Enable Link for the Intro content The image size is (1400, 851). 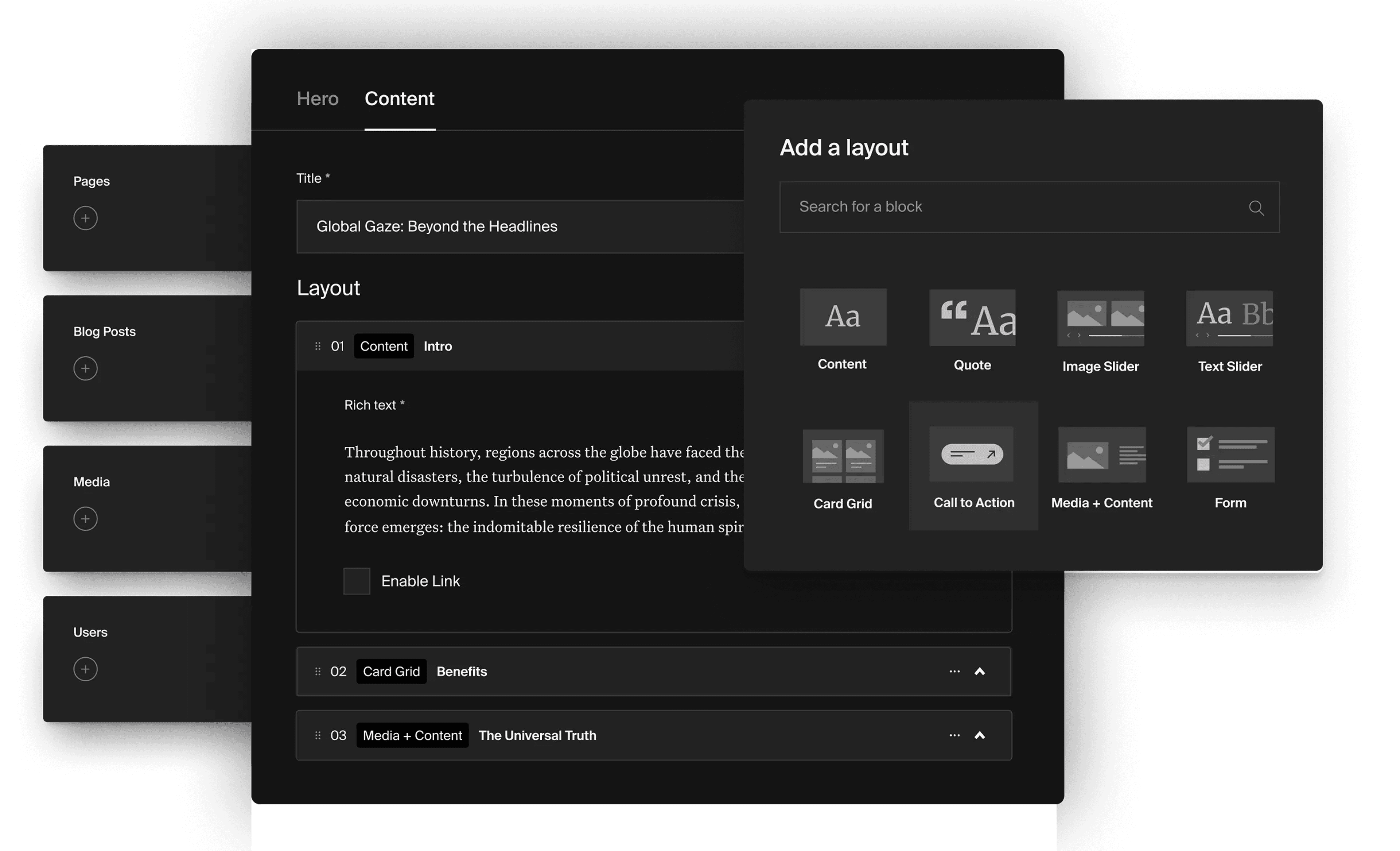[x=357, y=580]
